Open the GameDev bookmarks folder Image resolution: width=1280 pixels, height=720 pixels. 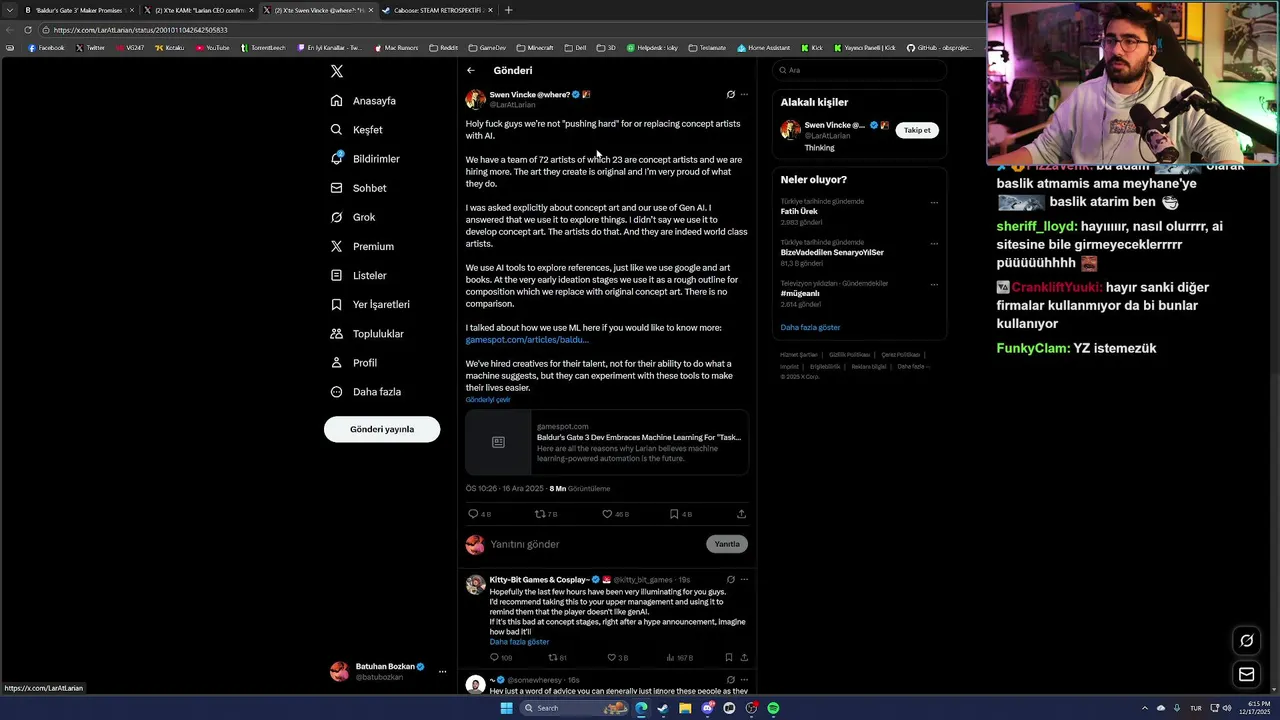point(487,47)
